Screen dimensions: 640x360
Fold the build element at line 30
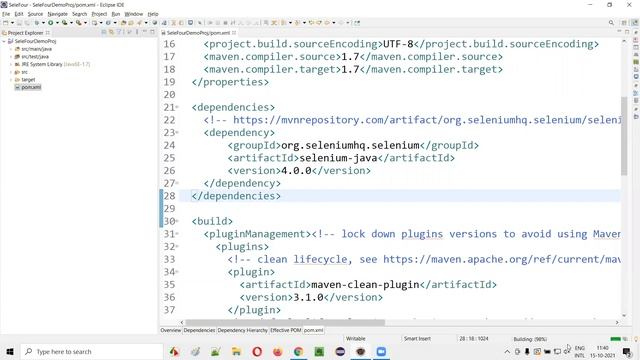(x=177, y=222)
